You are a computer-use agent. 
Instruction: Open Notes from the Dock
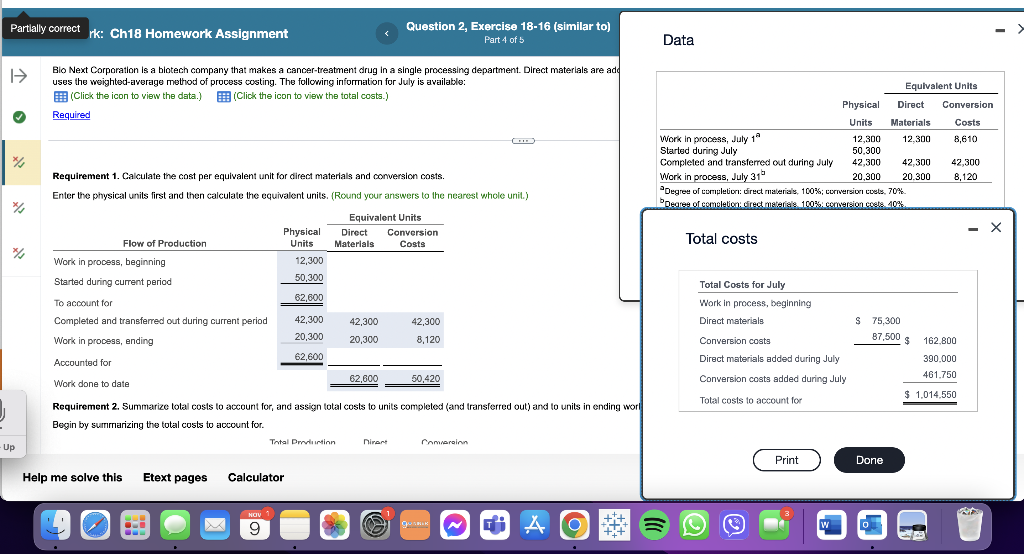coord(295,525)
